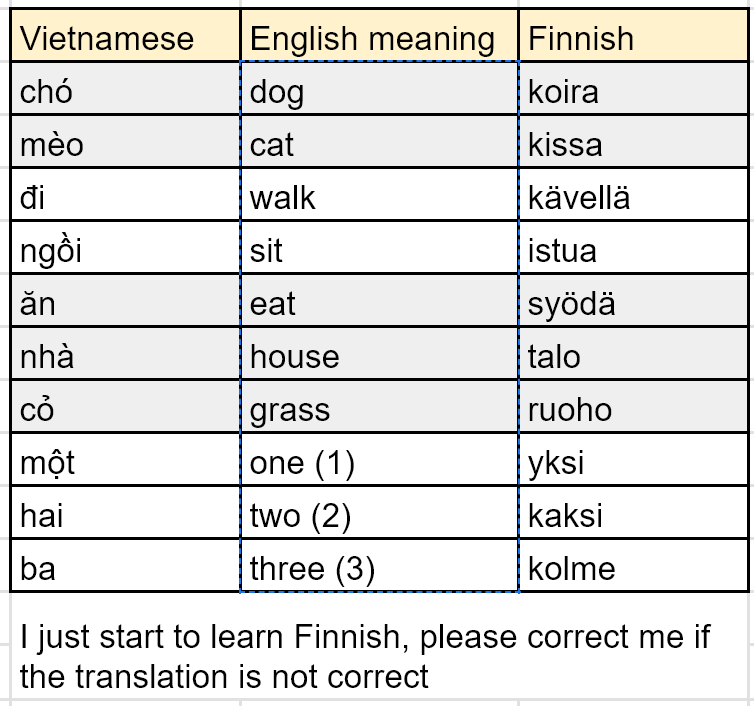The image size is (754, 706).
Task: Select the cell containing eat
Action: point(379,301)
